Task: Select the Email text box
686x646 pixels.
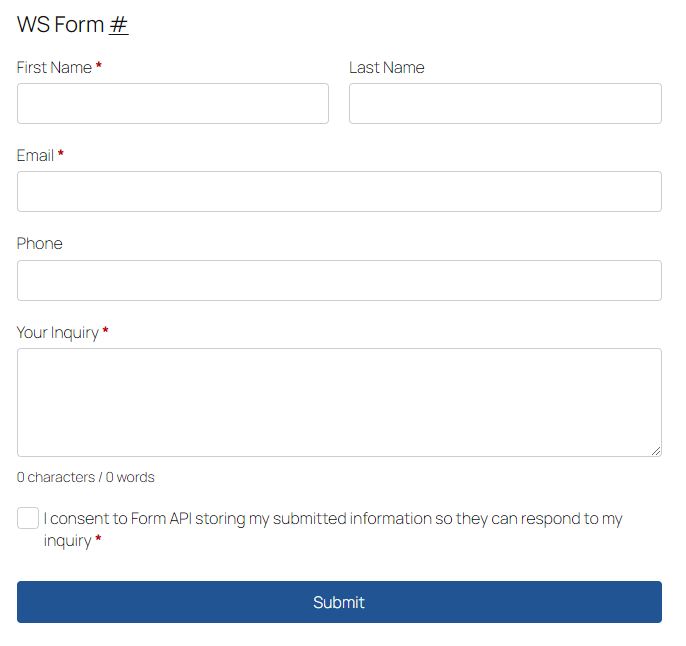Action: (x=339, y=192)
